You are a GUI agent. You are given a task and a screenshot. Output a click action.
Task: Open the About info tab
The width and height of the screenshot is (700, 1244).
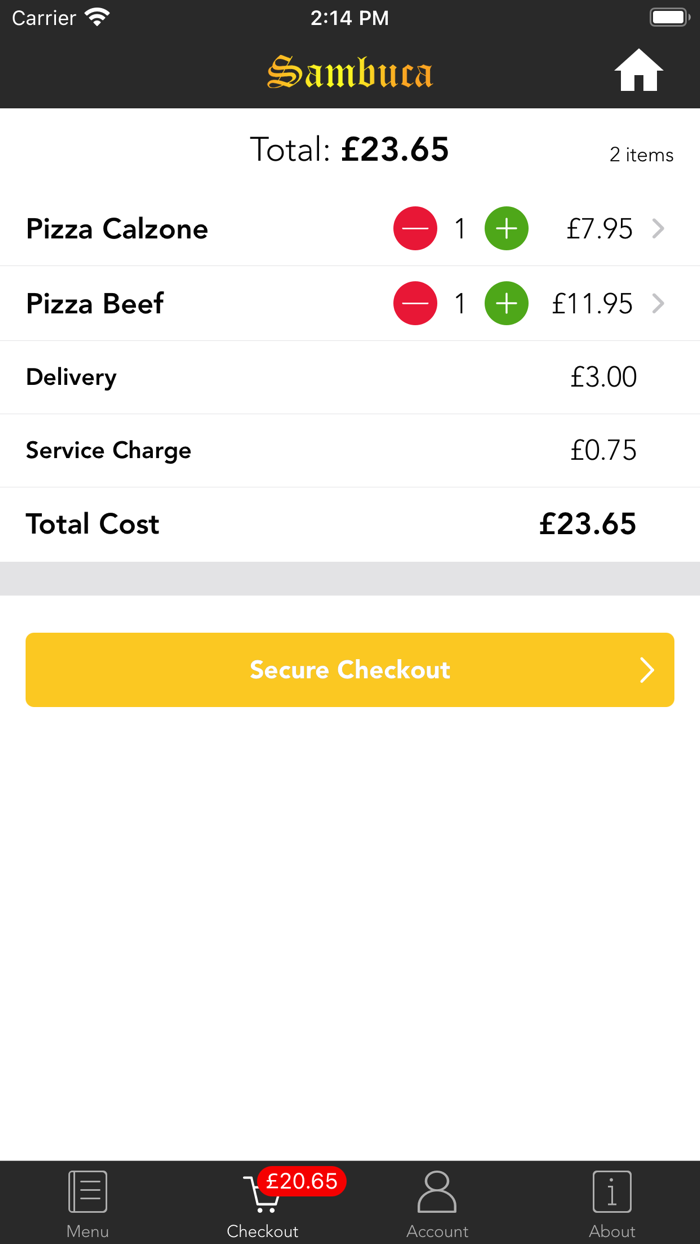click(x=612, y=1203)
